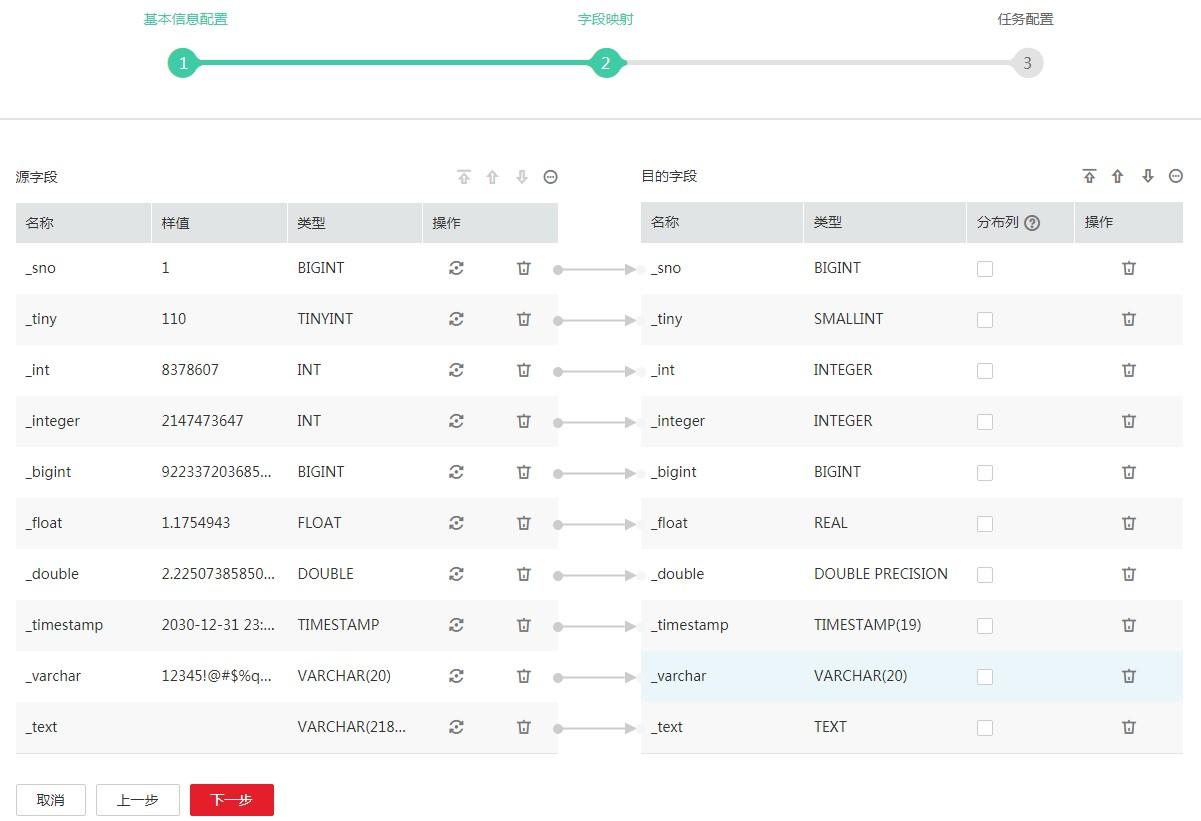Click the move-to-top arrow above the source field list
1201x821 pixels.
(464, 176)
